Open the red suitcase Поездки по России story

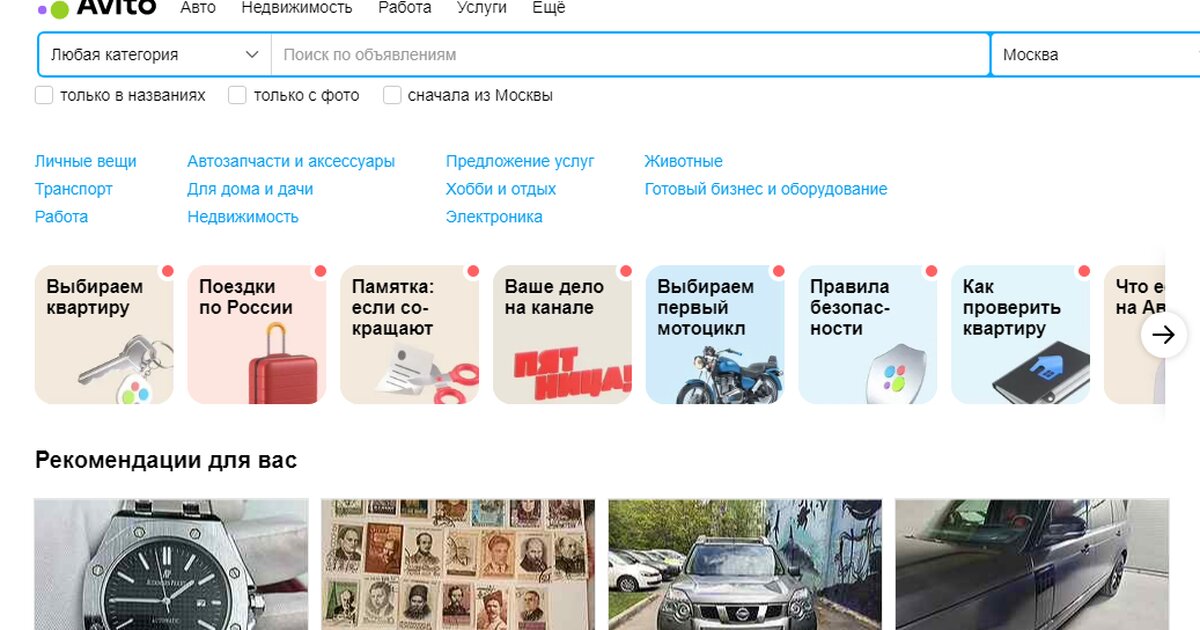coord(257,334)
